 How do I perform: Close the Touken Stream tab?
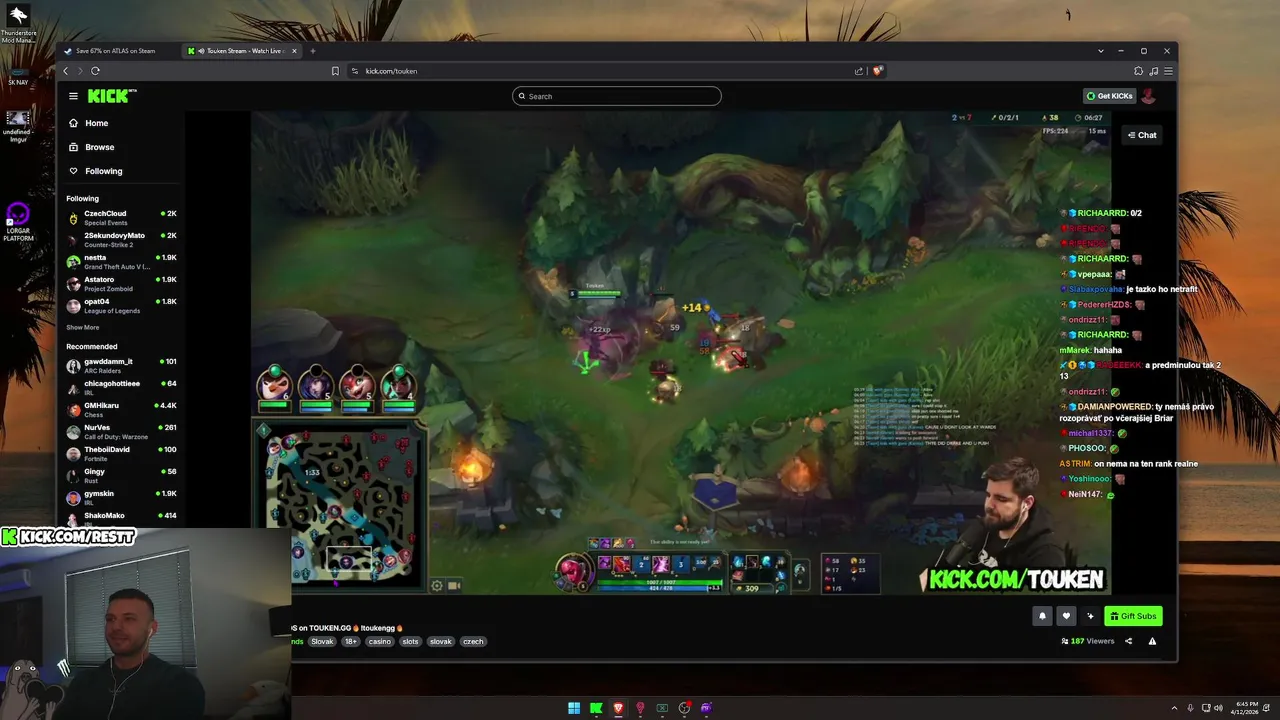coord(294,51)
